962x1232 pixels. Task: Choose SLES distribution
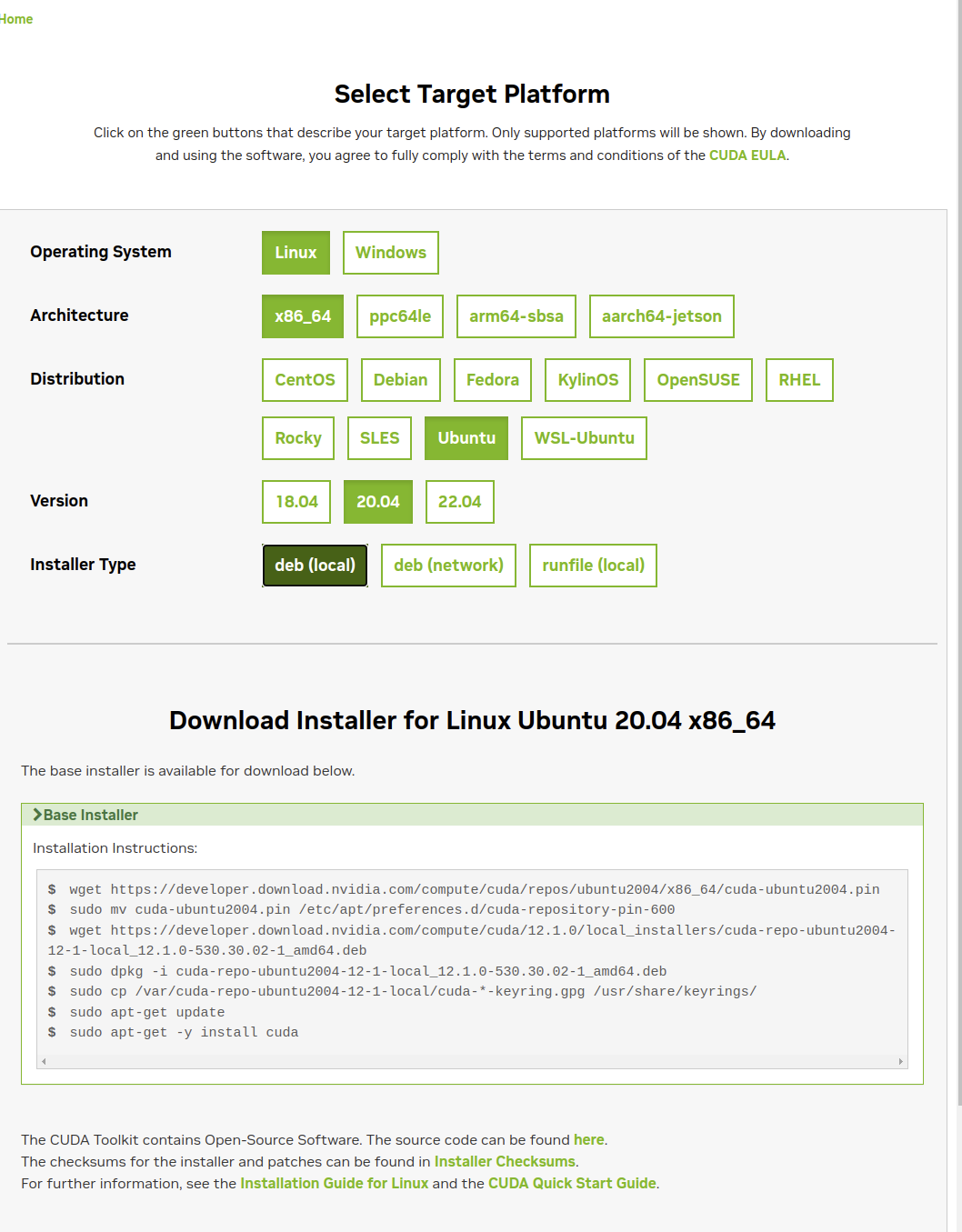pos(379,438)
